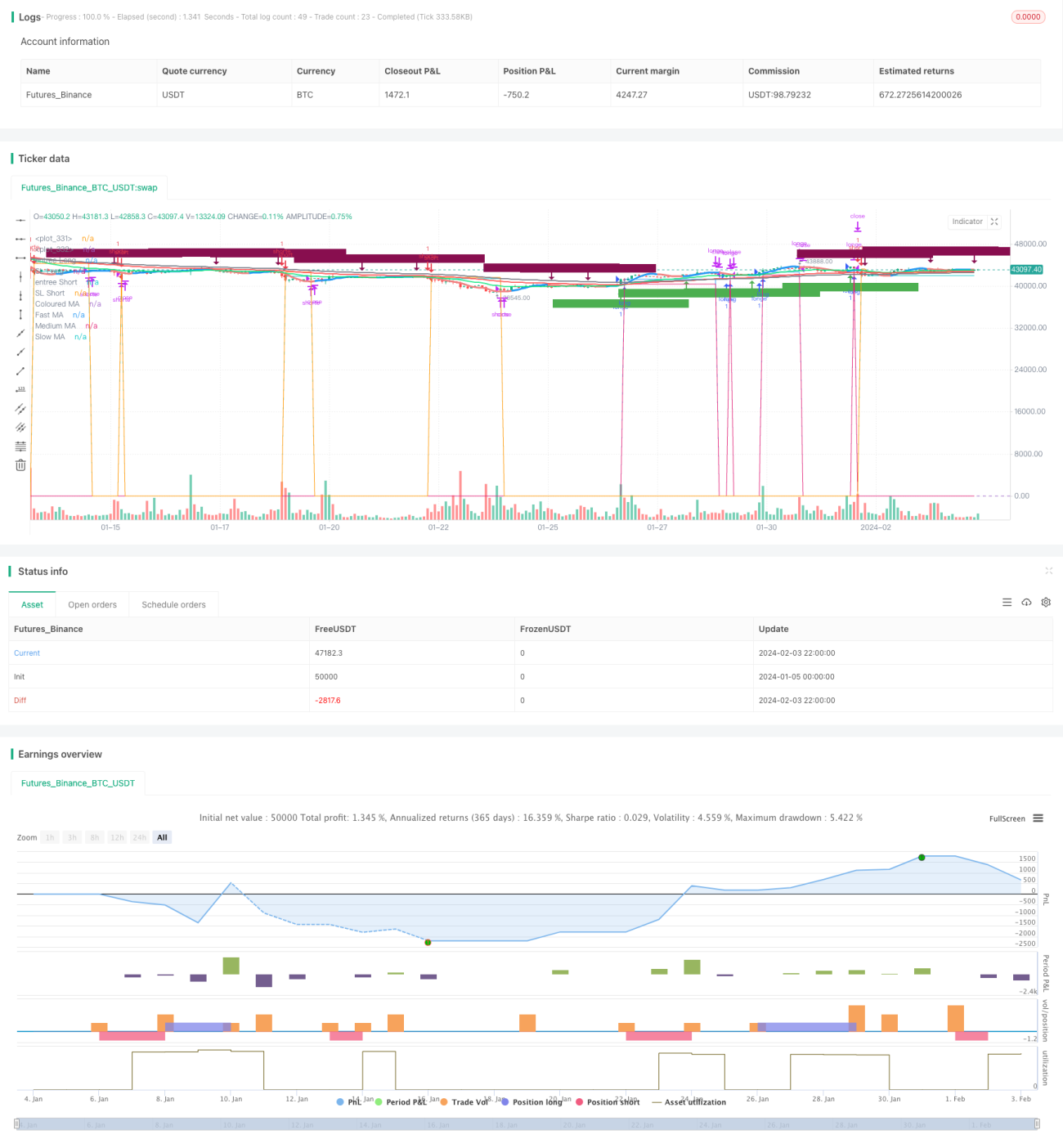Viewport: 1063px width, 1148px height.
Task: Open the list menu icon in Status info
Action: tap(1007, 603)
